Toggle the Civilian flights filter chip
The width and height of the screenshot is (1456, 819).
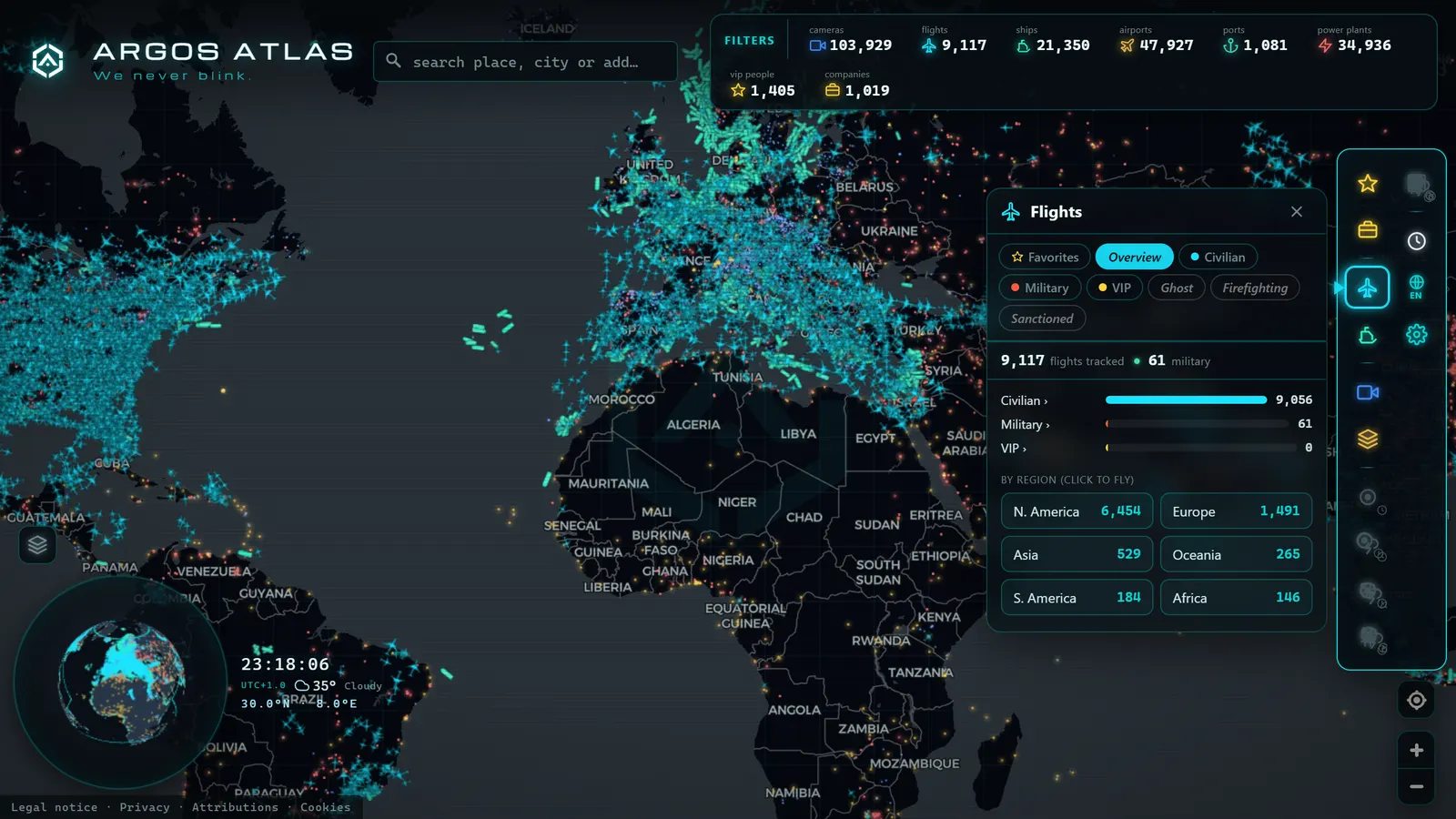tap(1218, 258)
